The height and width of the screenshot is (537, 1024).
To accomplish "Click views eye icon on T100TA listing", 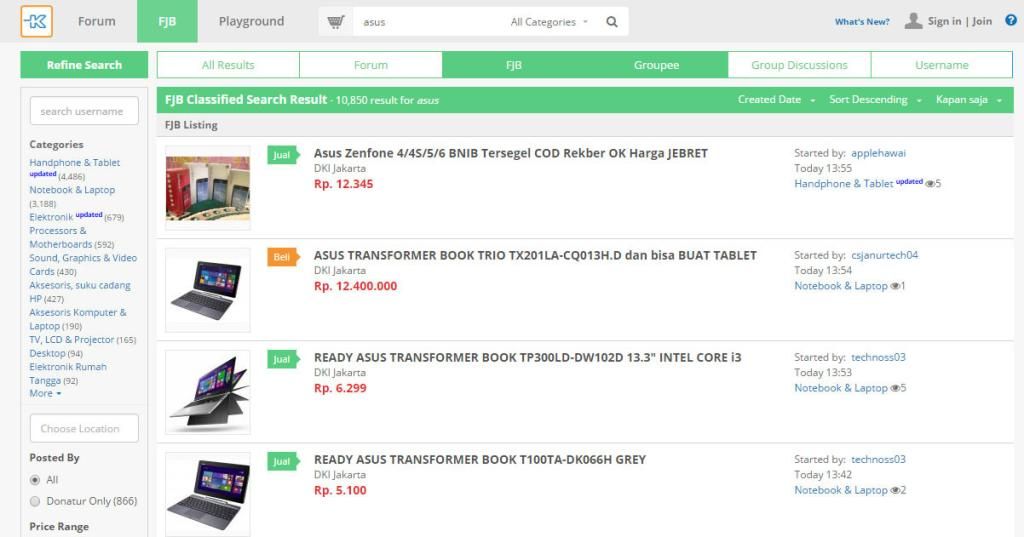I will point(895,490).
